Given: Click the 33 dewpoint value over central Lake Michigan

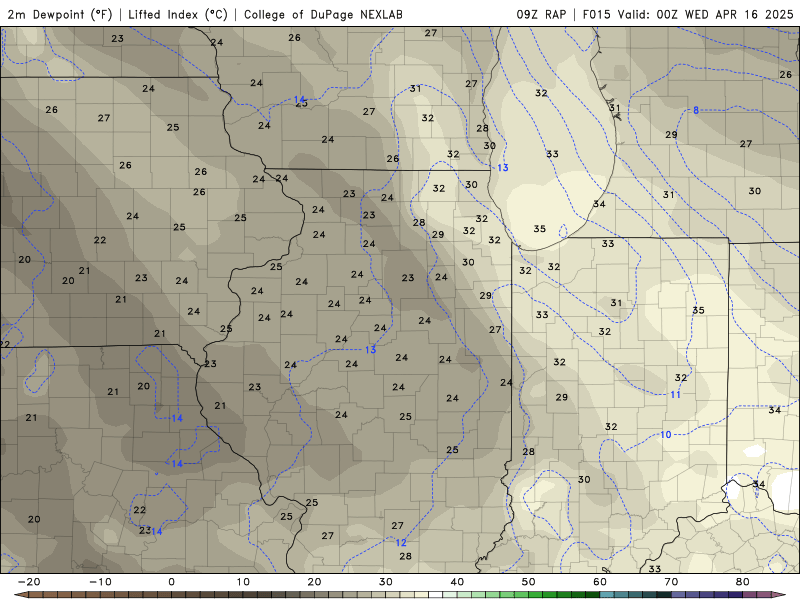Looking at the screenshot, I should point(552,154).
